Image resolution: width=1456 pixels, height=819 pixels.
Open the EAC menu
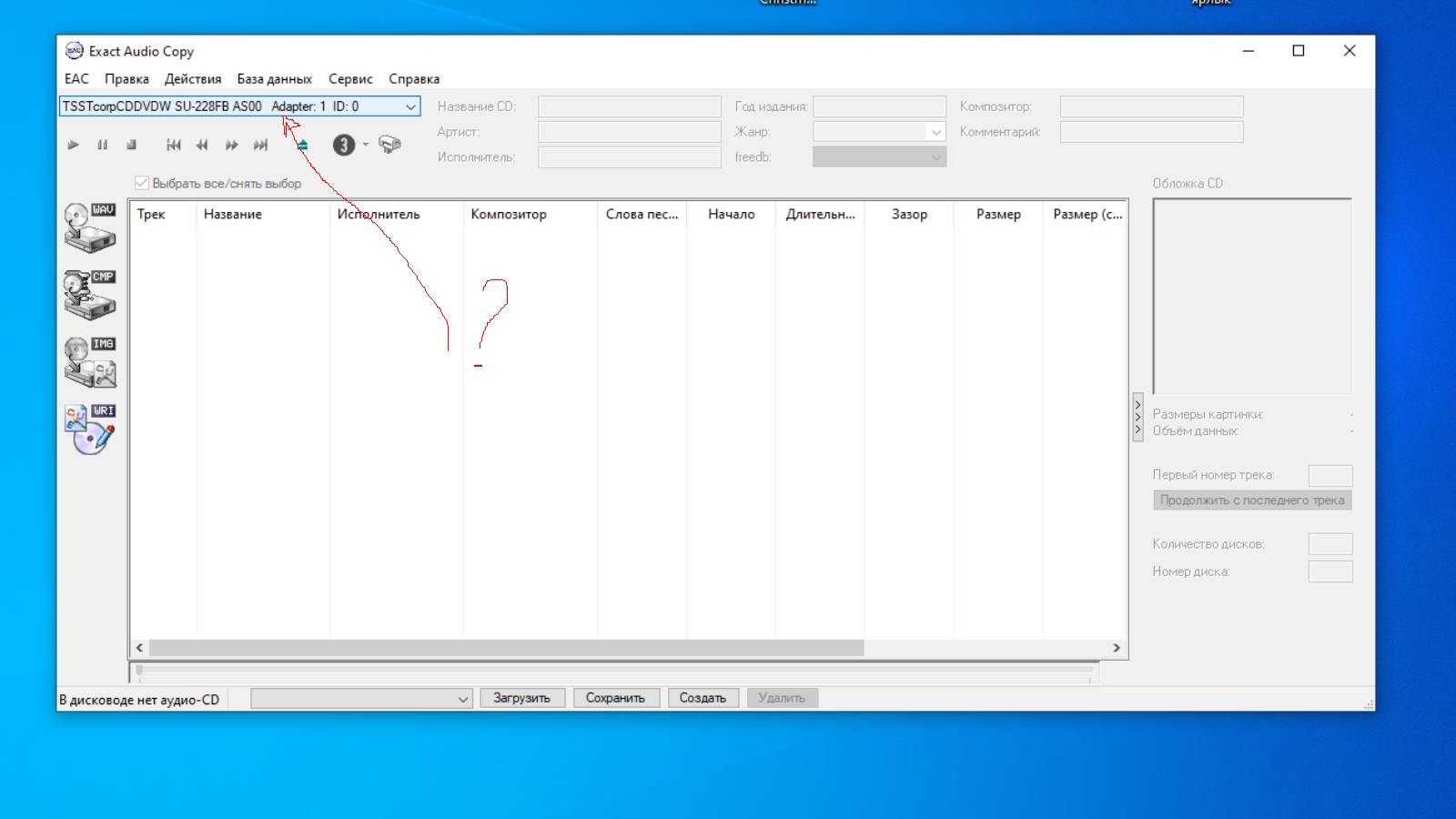pyautogui.click(x=76, y=79)
